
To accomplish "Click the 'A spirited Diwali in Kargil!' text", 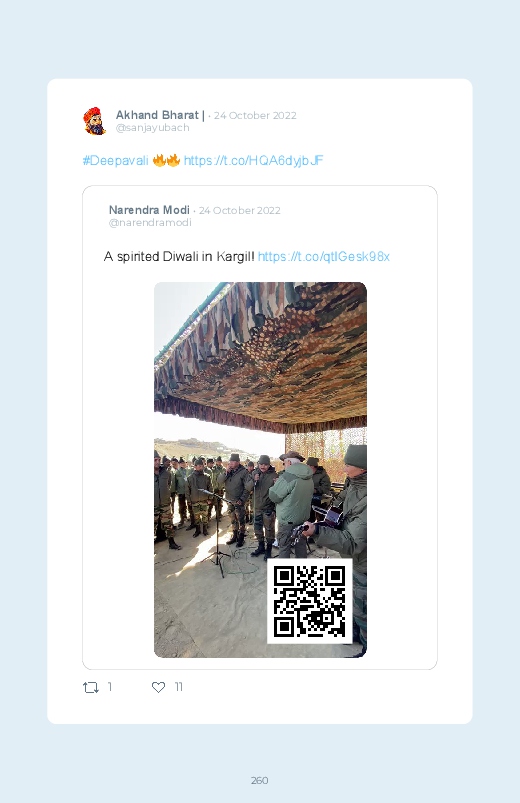I will click(x=179, y=257).
